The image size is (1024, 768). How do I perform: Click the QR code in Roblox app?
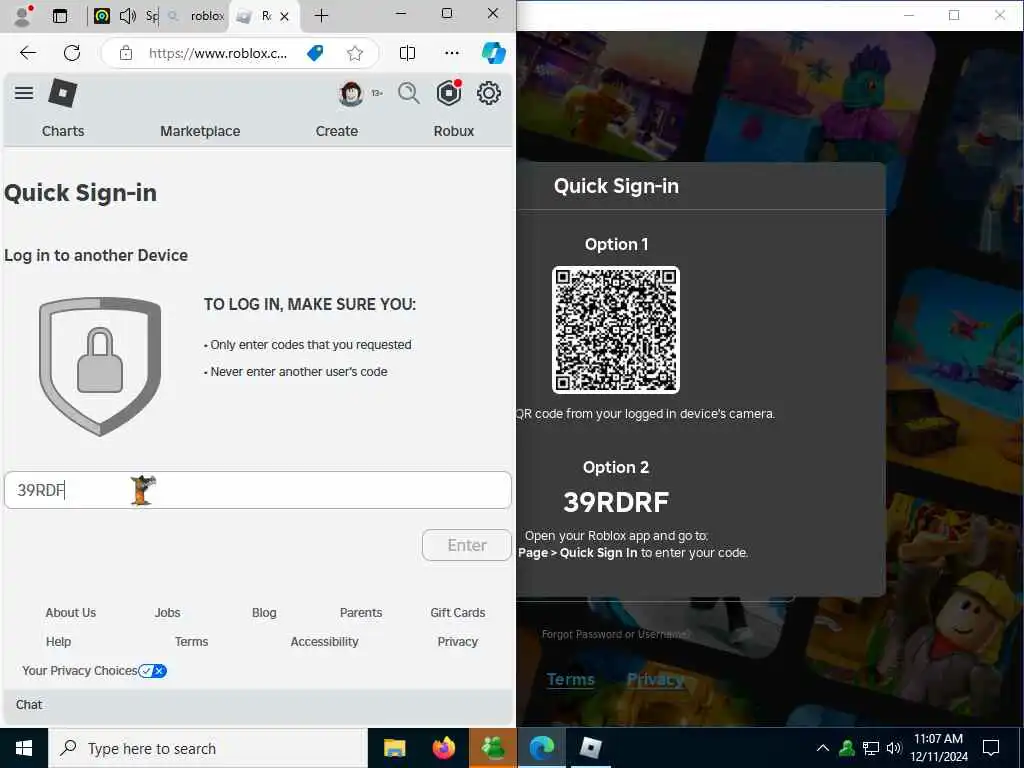click(615, 330)
